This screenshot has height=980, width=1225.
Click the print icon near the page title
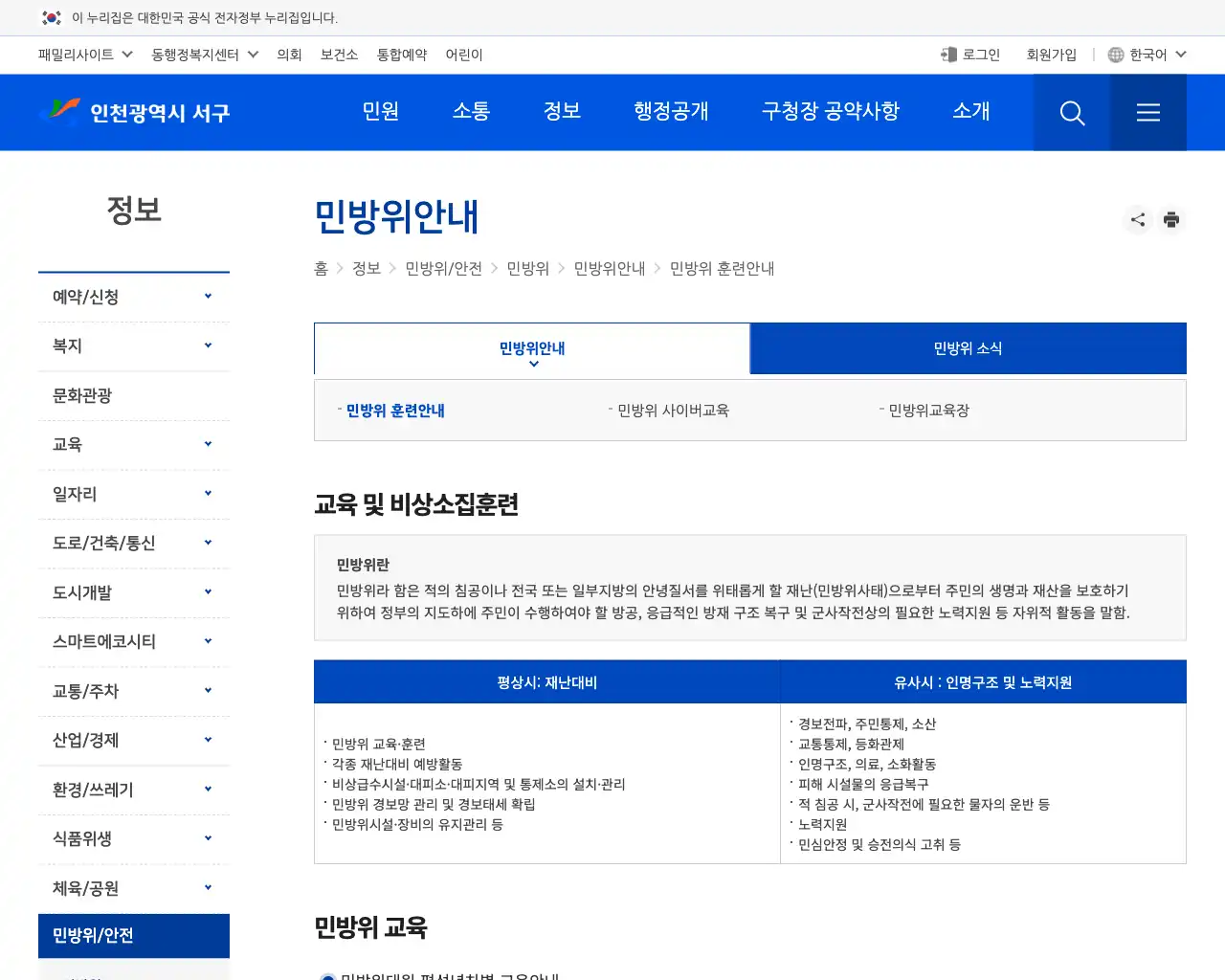click(1171, 219)
